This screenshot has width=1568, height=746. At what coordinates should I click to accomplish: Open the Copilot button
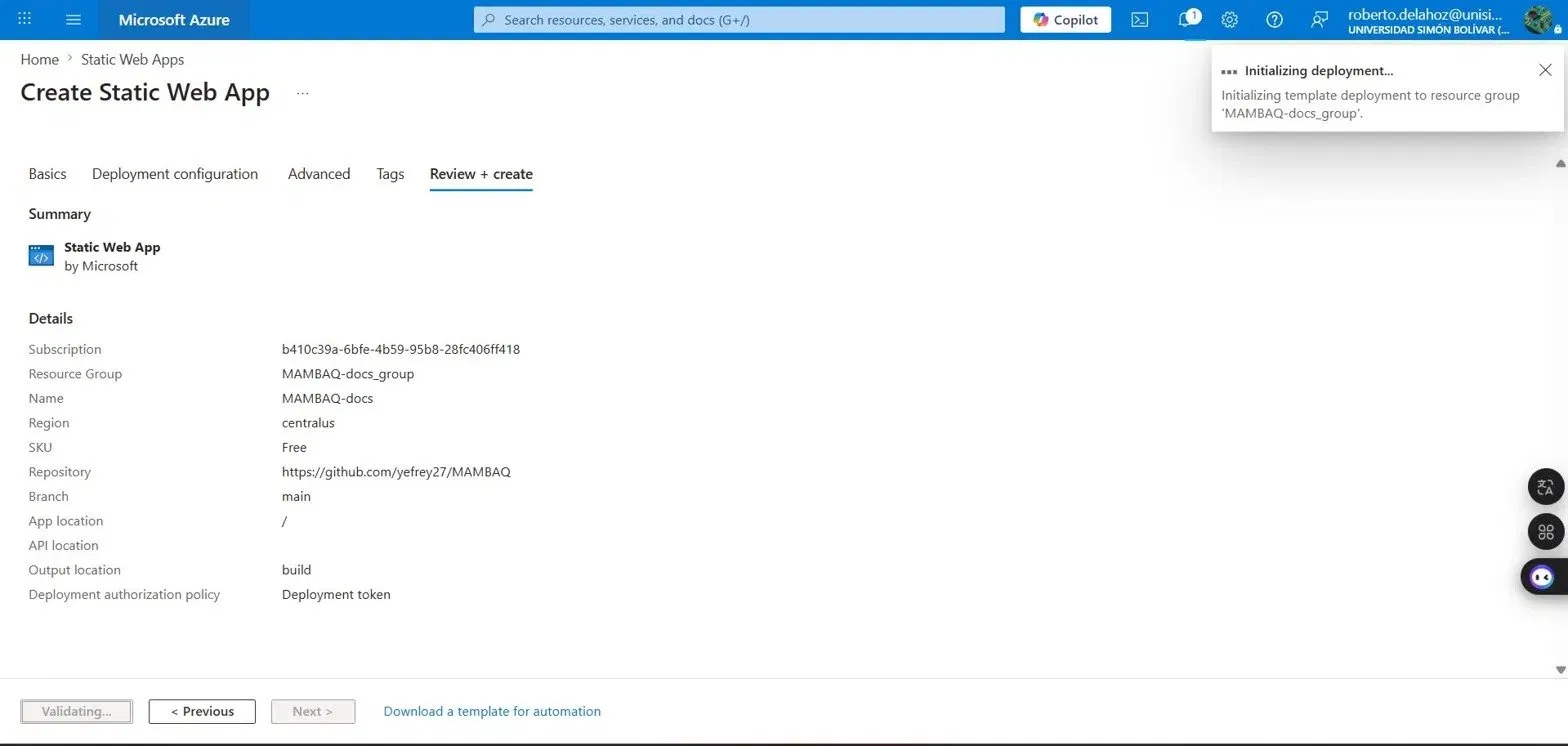[1065, 19]
